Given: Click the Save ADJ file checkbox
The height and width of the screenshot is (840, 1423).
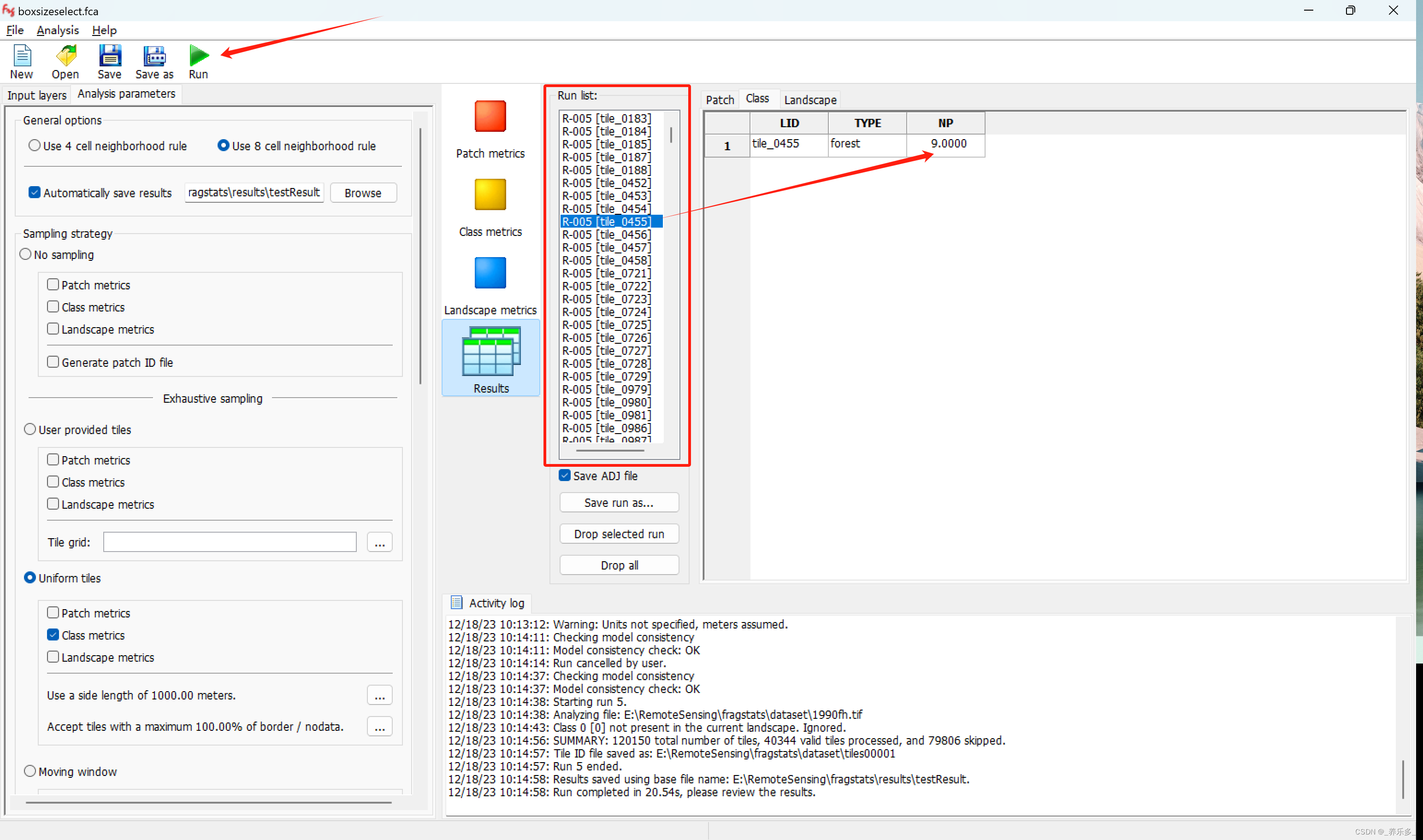Looking at the screenshot, I should (562, 475).
